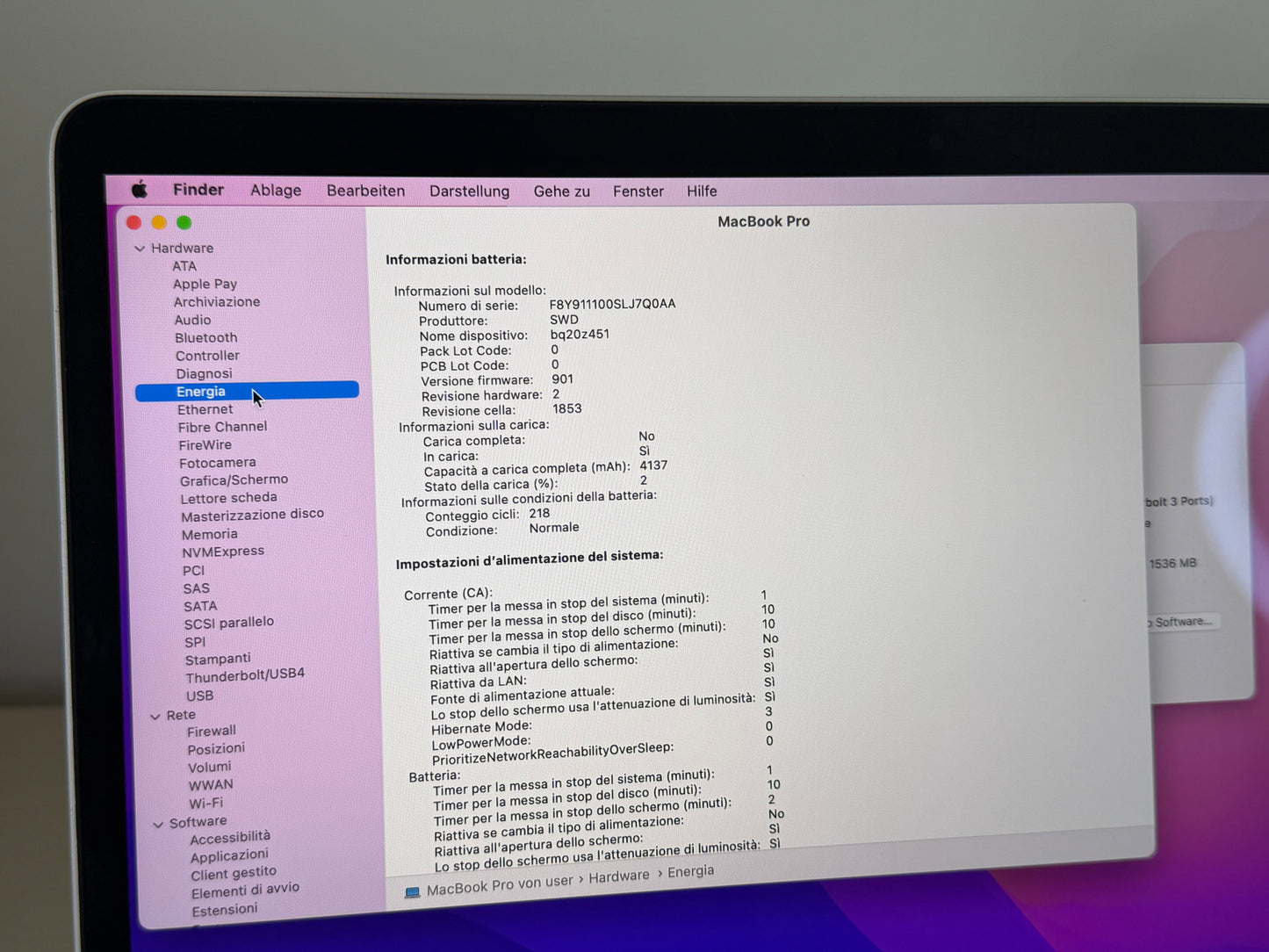This screenshot has width=1269, height=952.
Task: Select Controller in the sidebar
Action: [207, 356]
